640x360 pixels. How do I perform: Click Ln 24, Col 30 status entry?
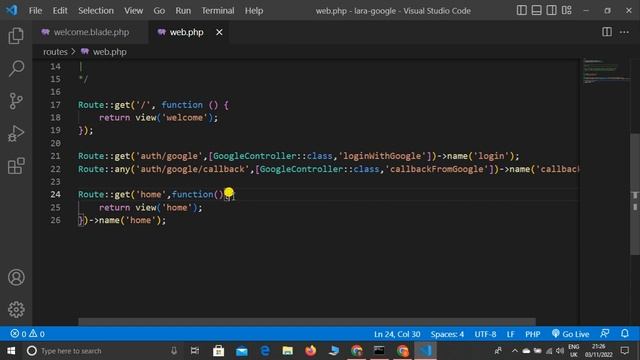(x=397, y=334)
